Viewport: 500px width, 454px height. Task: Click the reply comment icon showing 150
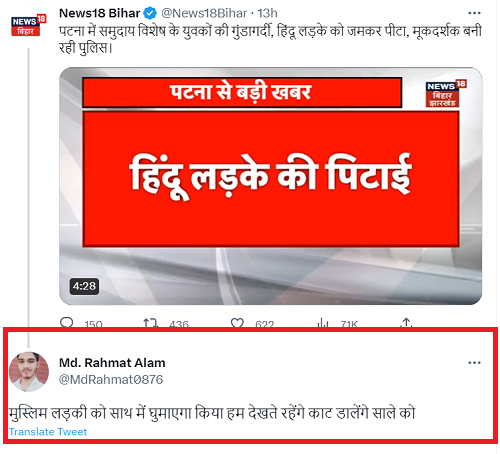coord(67,323)
